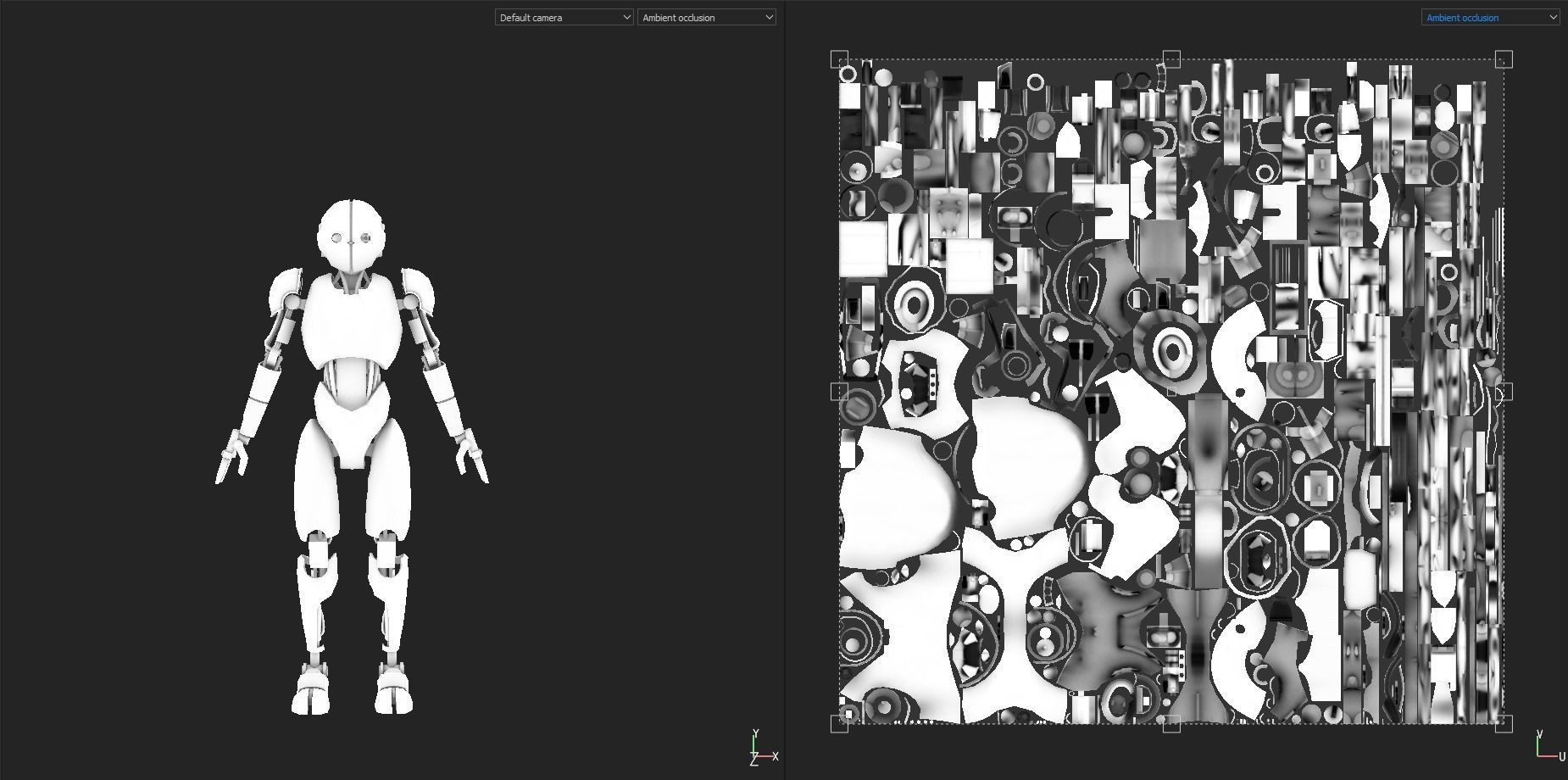Click the robot model's chest in 3D view
Screen dimensions: 1568x780
click(350, 320)
